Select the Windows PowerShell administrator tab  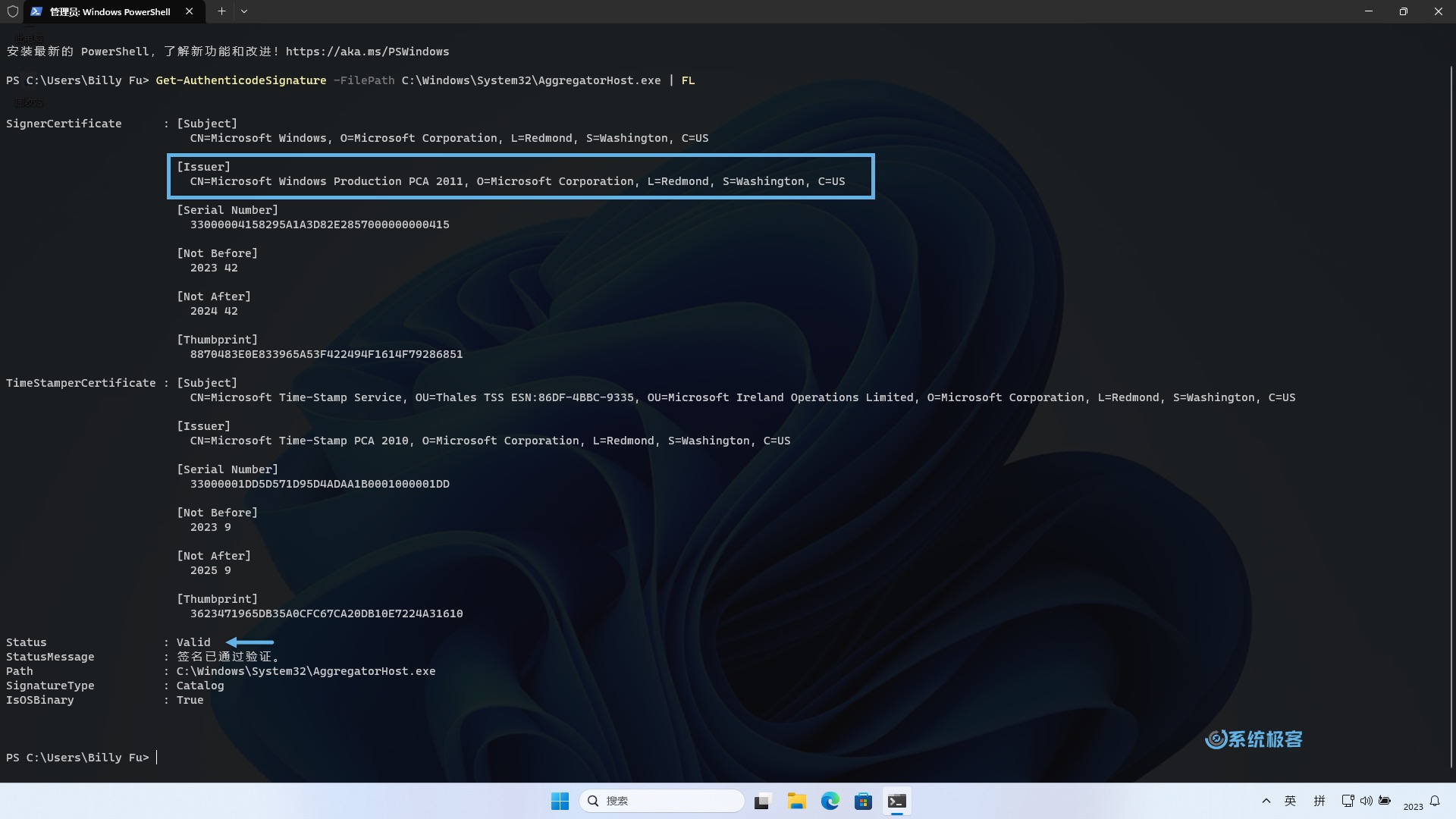coord(112,11)
